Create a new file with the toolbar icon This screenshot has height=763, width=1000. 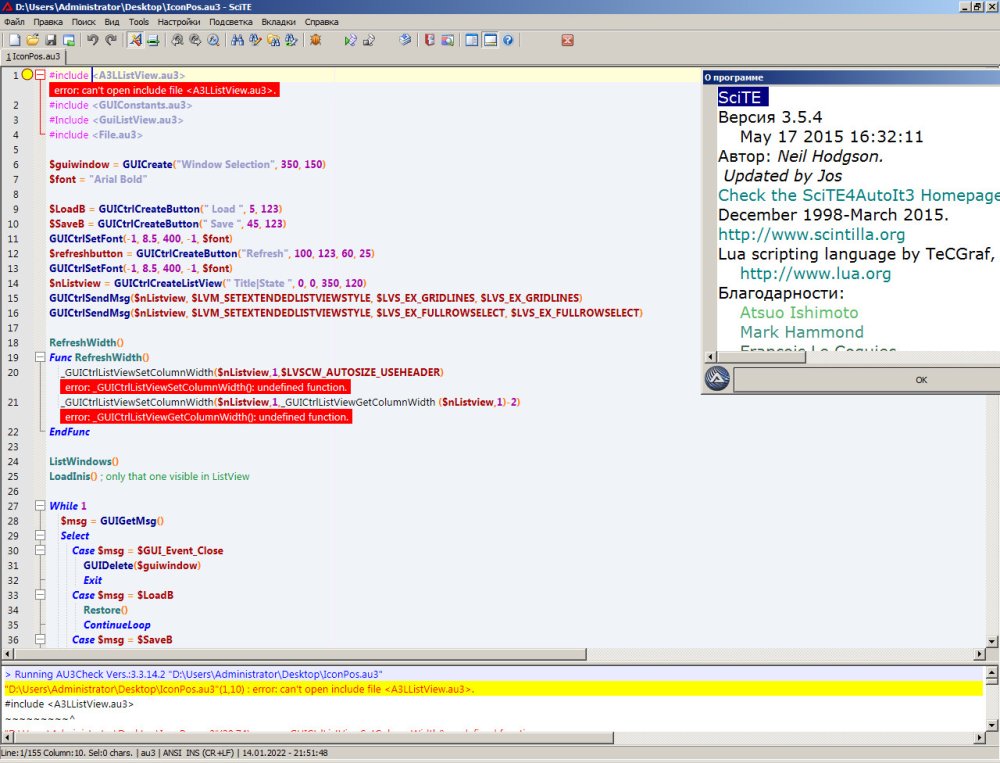coord(15,40)
